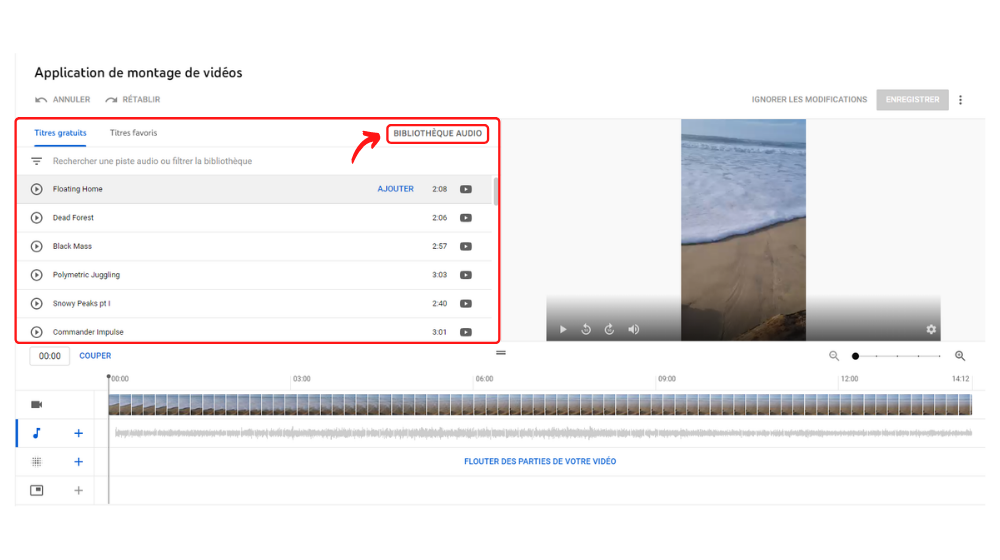Open YouTube icon for Floating Home

pos(466,189)
